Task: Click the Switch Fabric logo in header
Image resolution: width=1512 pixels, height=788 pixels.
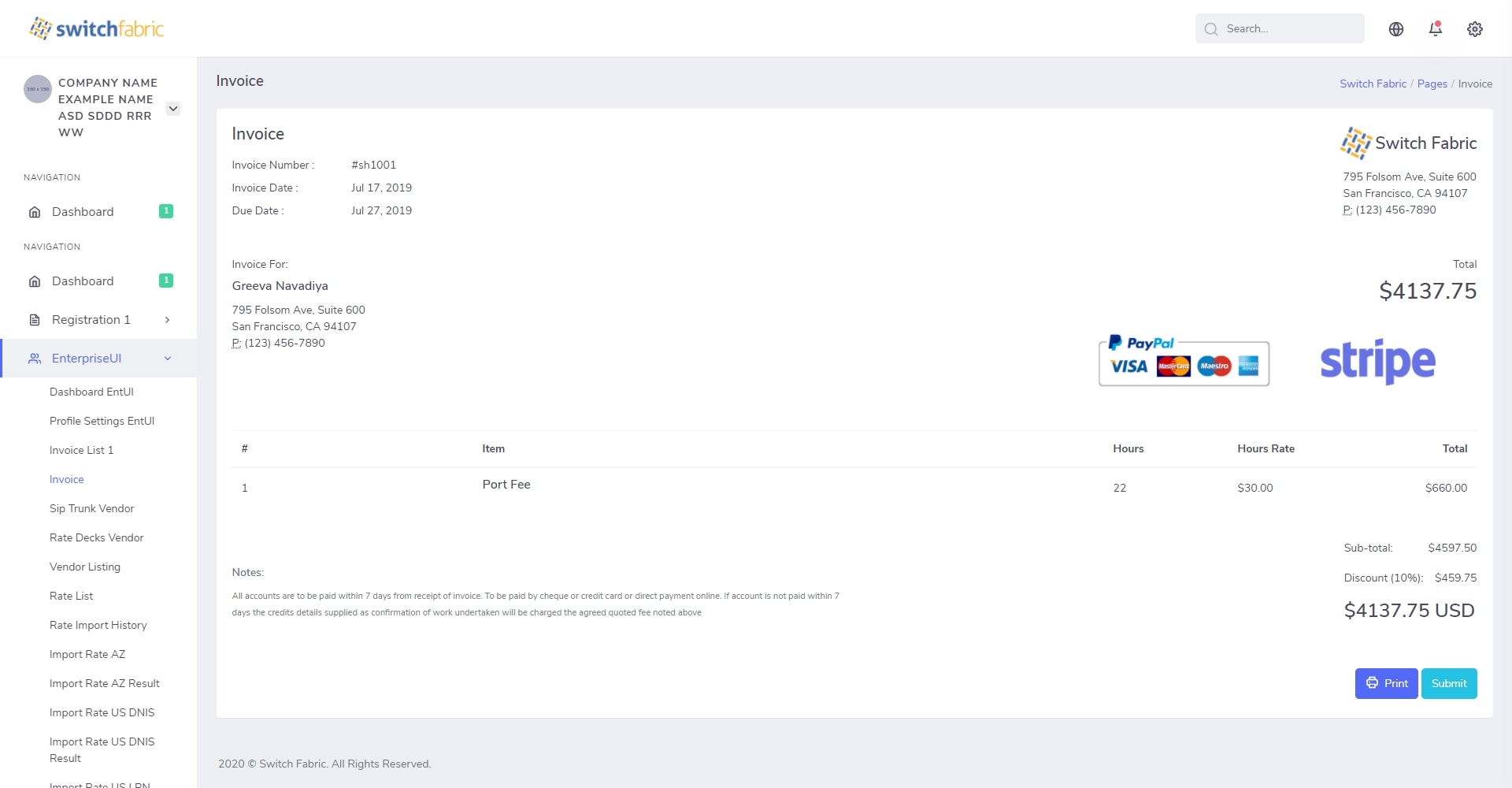Action: click(x=96, y=29)
